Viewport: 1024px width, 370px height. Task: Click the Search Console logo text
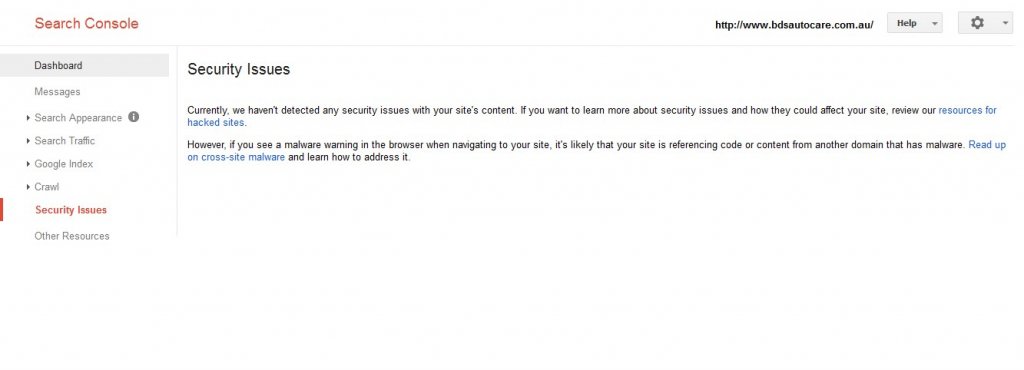[86, 23]
